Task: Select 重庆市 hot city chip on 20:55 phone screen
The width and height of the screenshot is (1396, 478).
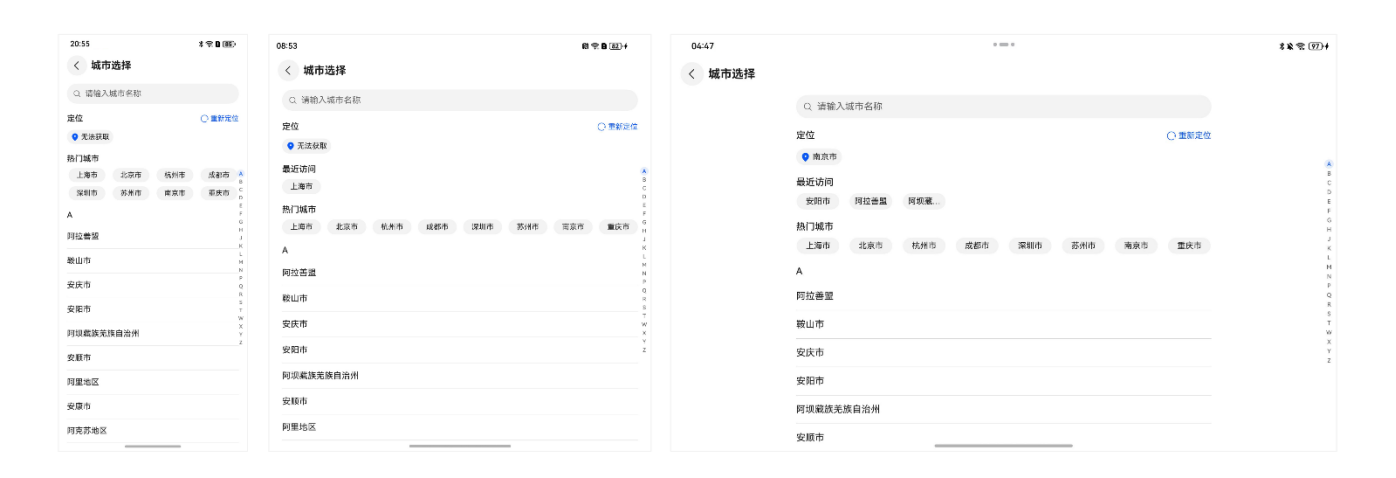Action: click(x=219, y=193)
